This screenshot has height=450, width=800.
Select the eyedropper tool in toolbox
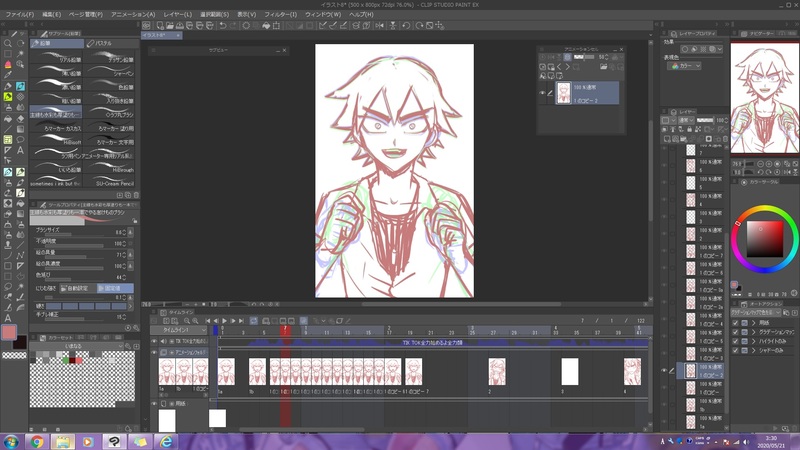tap(8, 72)
